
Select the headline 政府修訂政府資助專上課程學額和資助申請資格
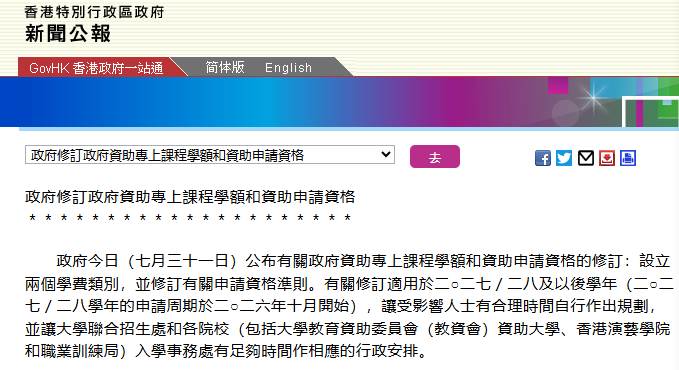click(x=190, y=197)
